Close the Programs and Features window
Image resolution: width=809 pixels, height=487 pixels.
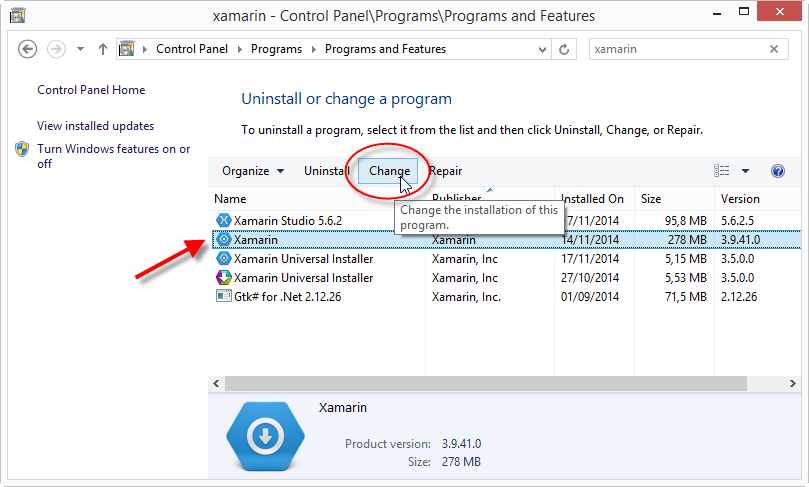coord(779,11)
